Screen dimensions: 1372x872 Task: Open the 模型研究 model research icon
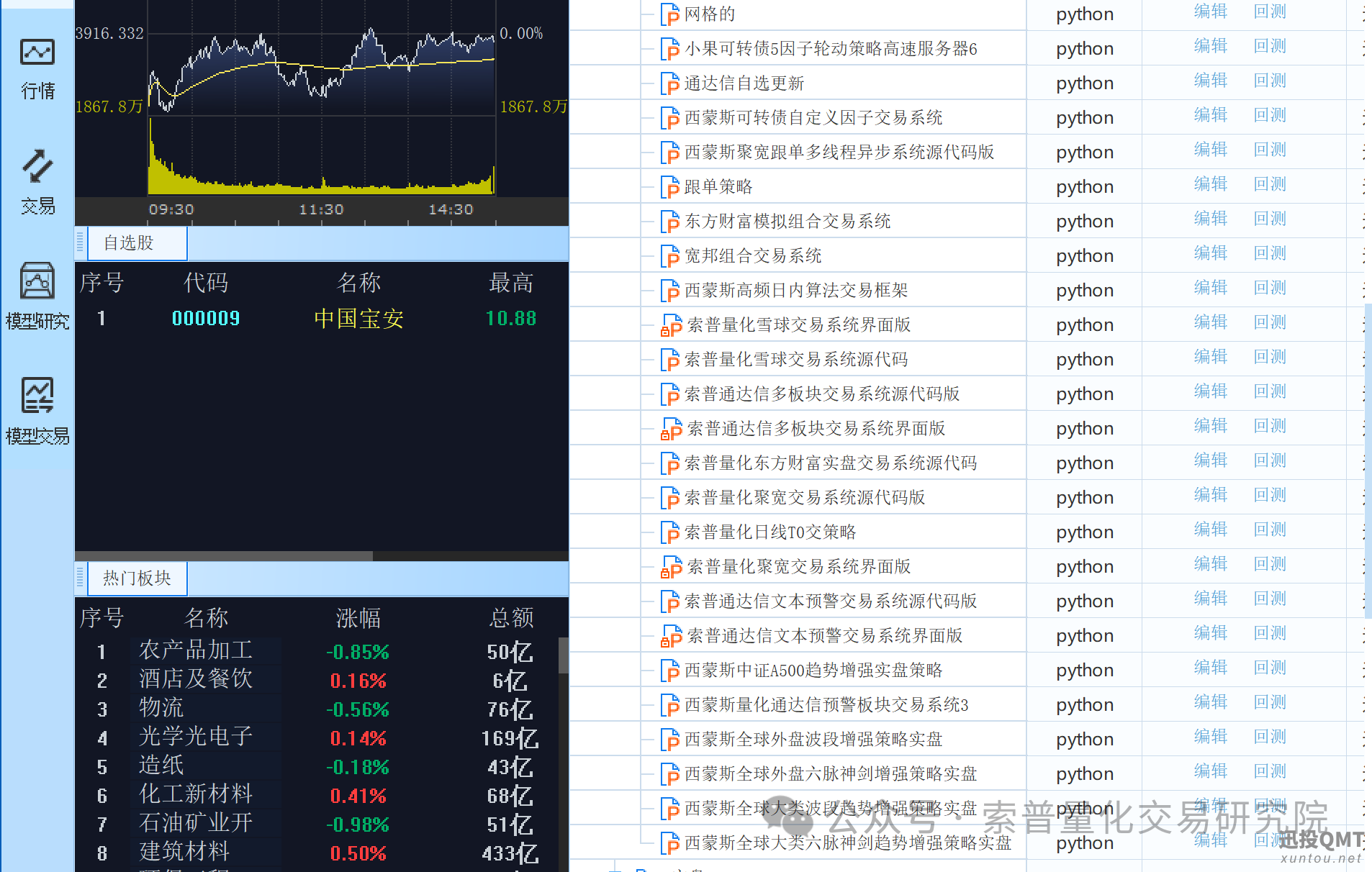click(37, 296)
